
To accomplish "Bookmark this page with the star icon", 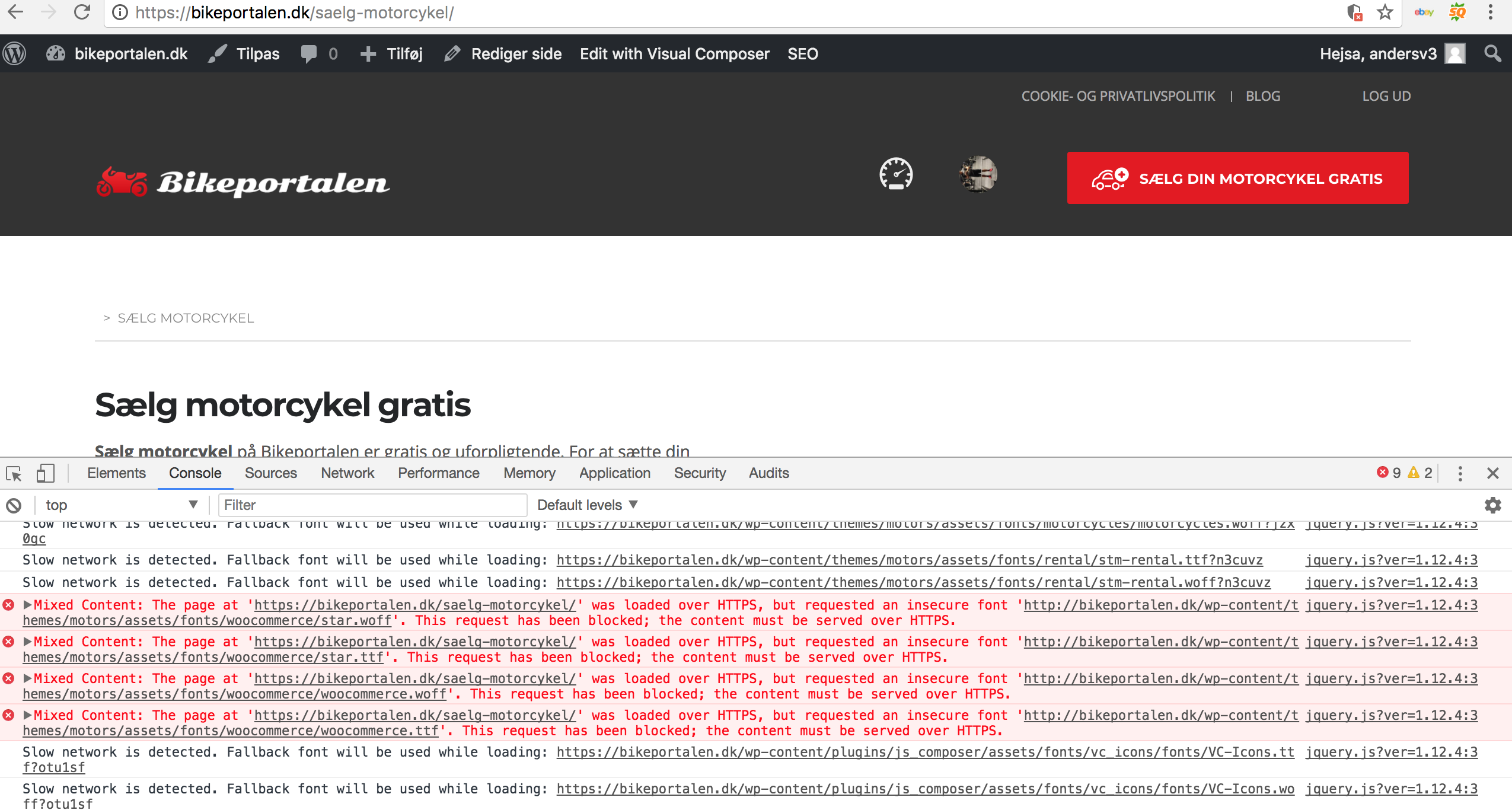I will pyautogui.click(x=1385, y=12).
